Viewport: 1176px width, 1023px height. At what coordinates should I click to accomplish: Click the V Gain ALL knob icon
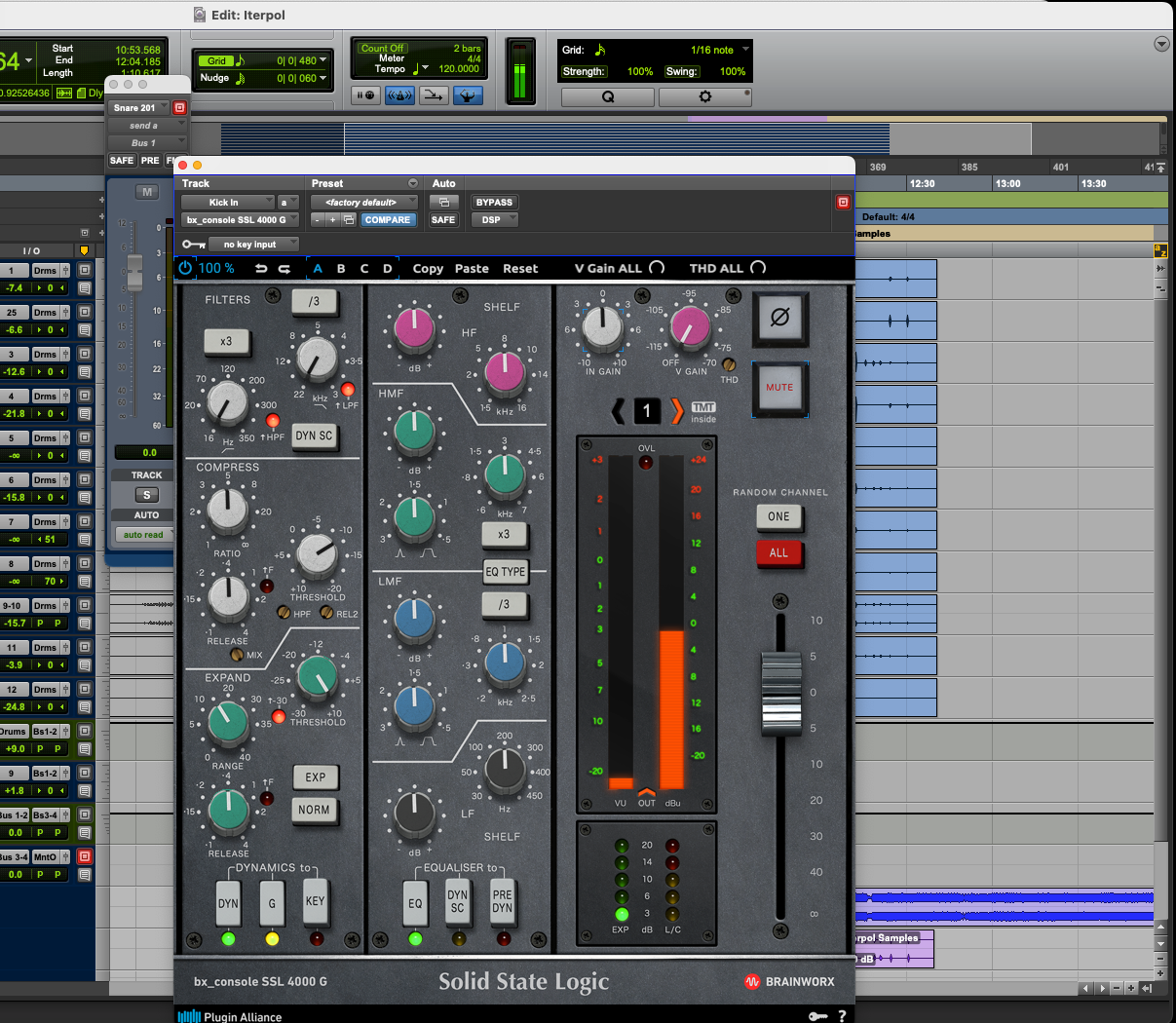(x=657, y=268)
